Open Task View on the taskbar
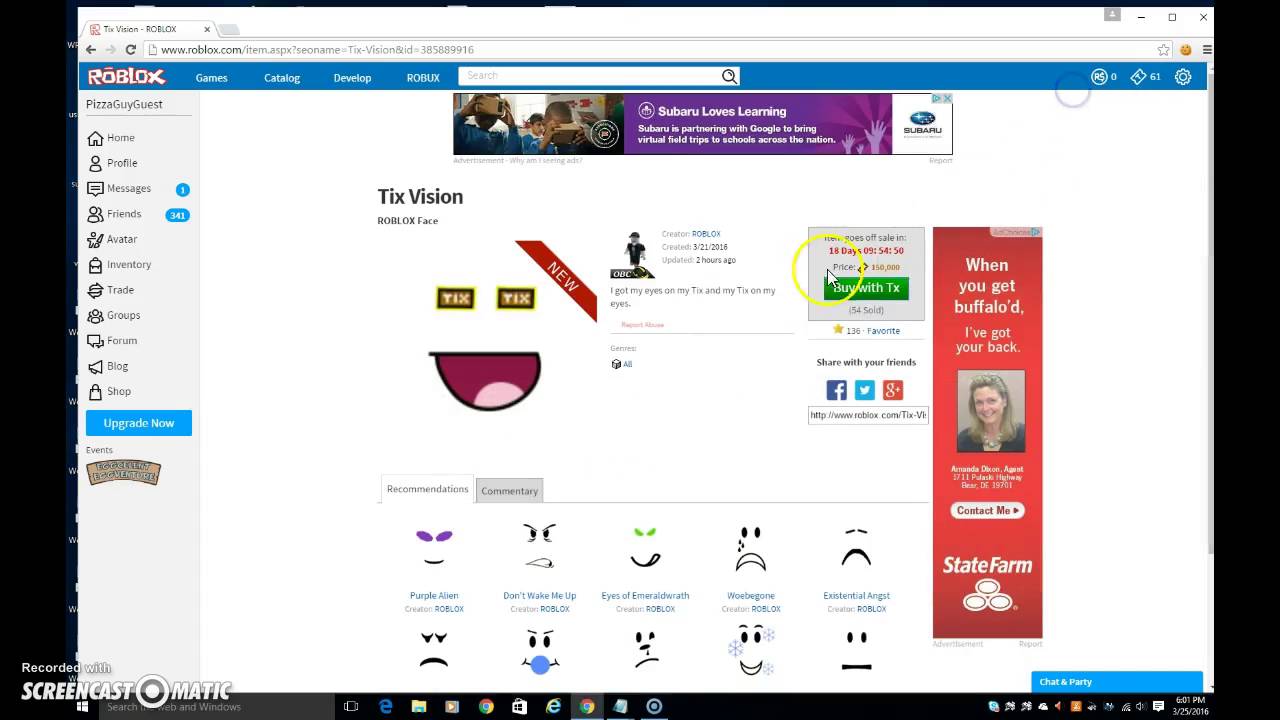 (351, 706)
